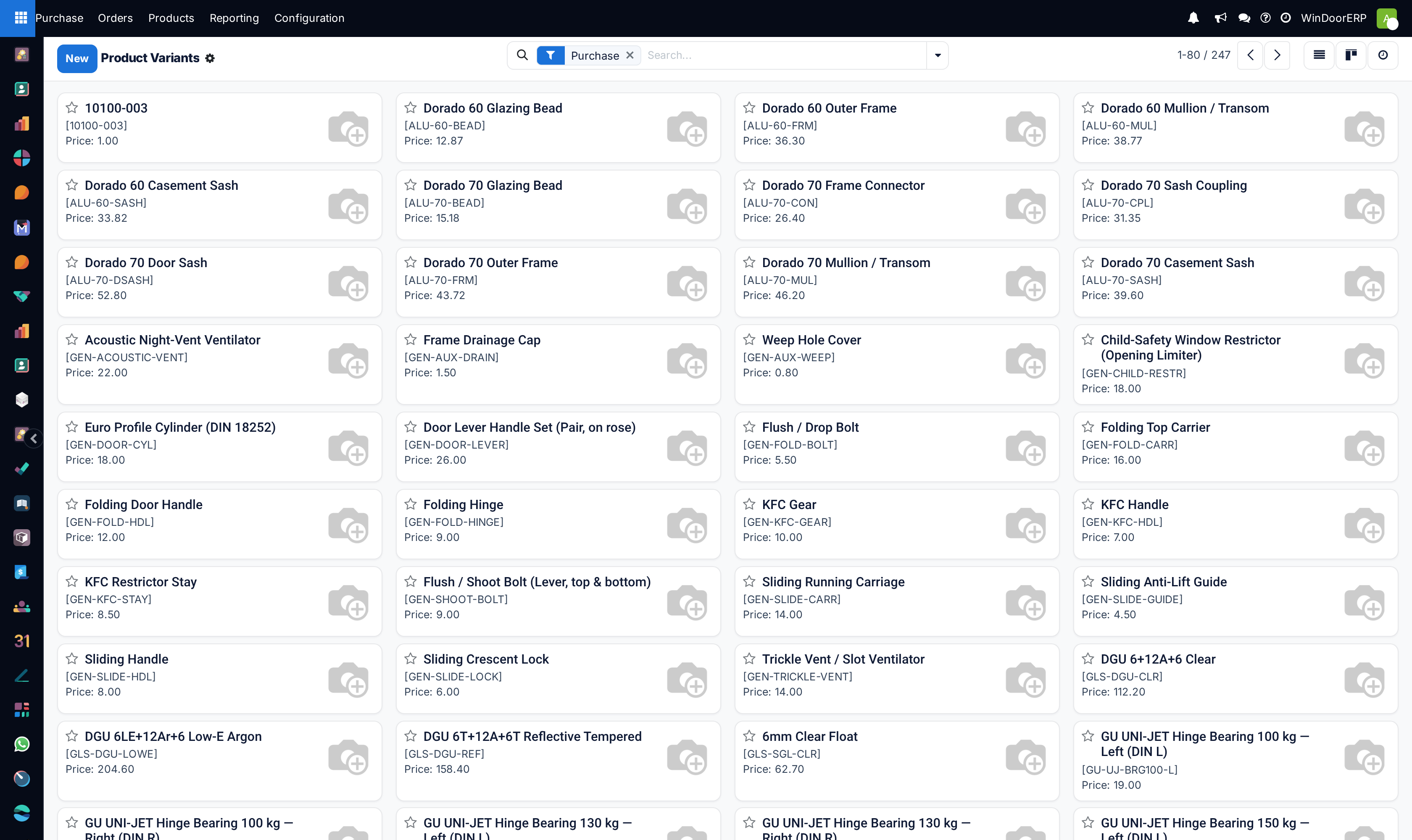This screenshot has width=1412, height=840.
Task: Star the DGU 6+12A+6 Clear card
Action: 1088,659
